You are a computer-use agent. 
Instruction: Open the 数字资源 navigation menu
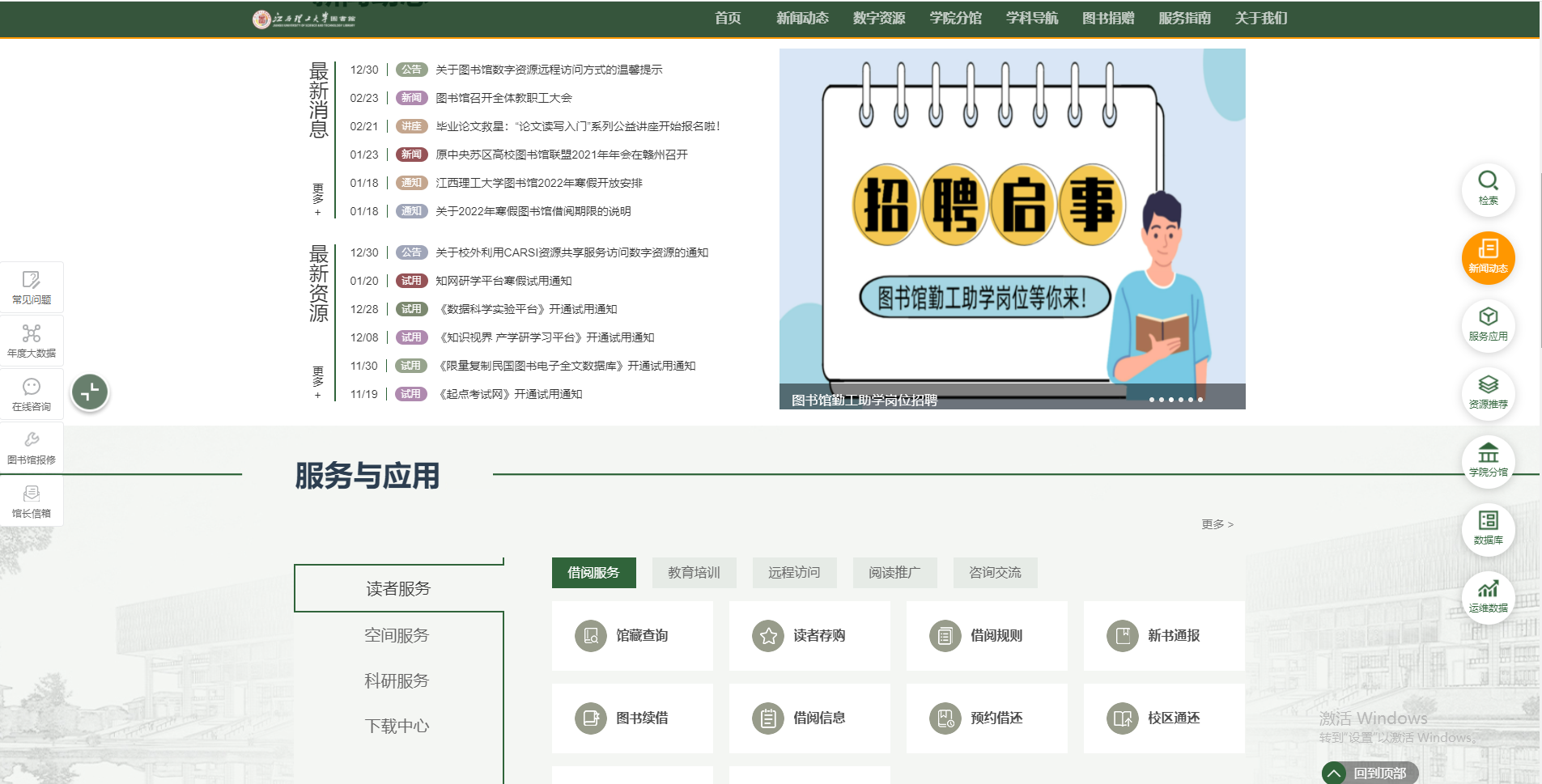(x=878, y=18)
